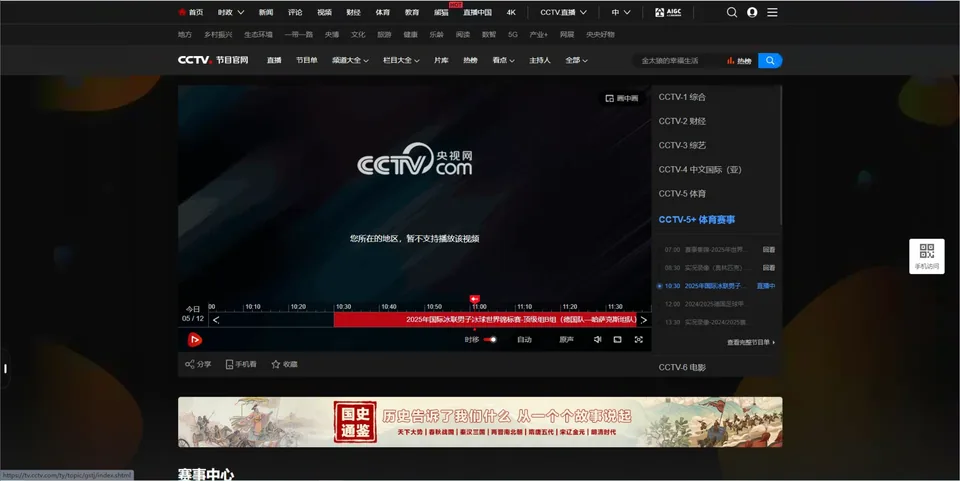Click 回看 for the 07:00 program

[769, 250]
